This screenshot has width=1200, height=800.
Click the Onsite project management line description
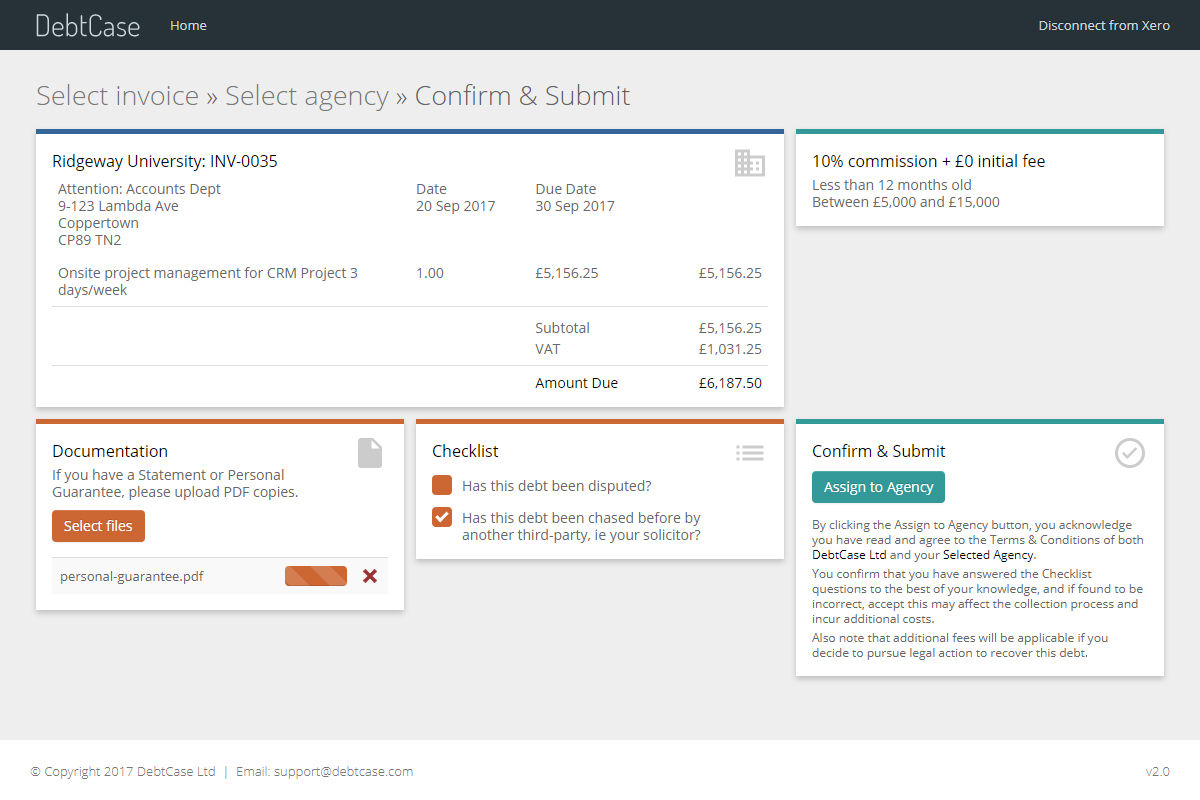point(208,281)
